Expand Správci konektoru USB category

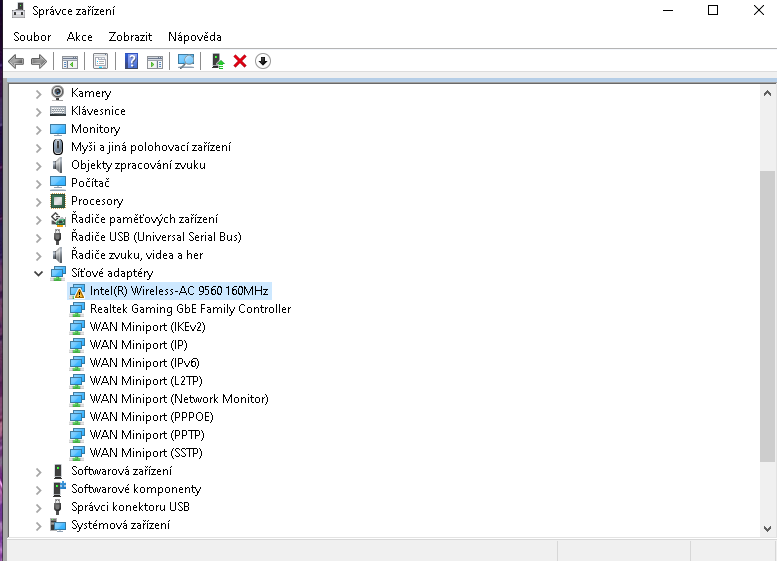38,507
